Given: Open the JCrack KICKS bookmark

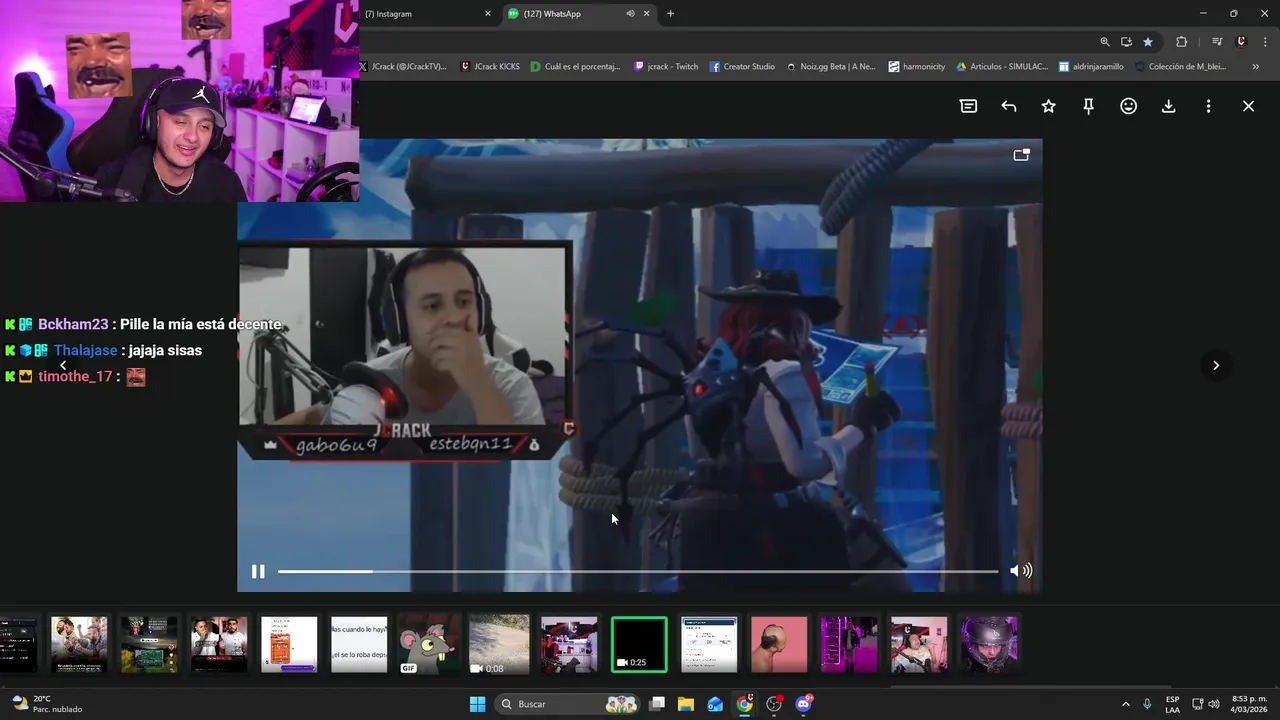Looking at the screenshot, I should 490,67.
